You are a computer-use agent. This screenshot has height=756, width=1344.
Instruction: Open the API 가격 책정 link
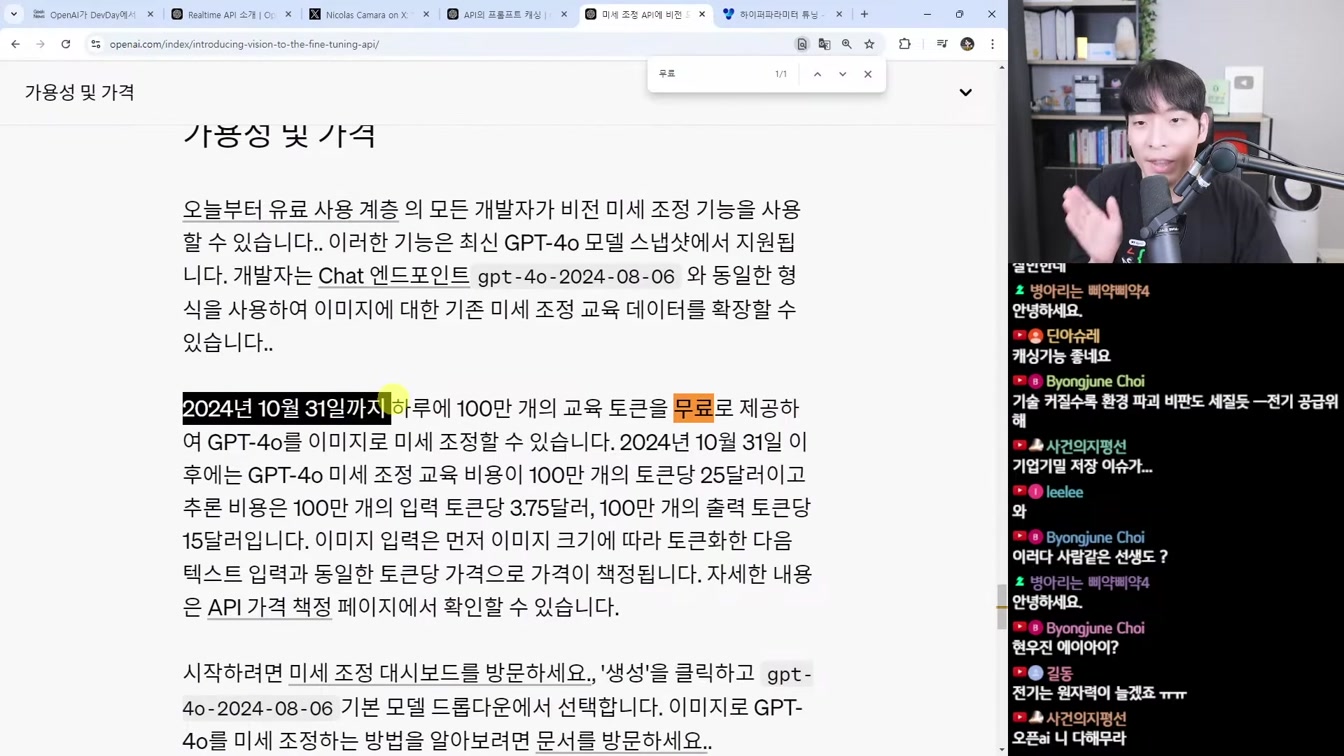tap(269, 608)
